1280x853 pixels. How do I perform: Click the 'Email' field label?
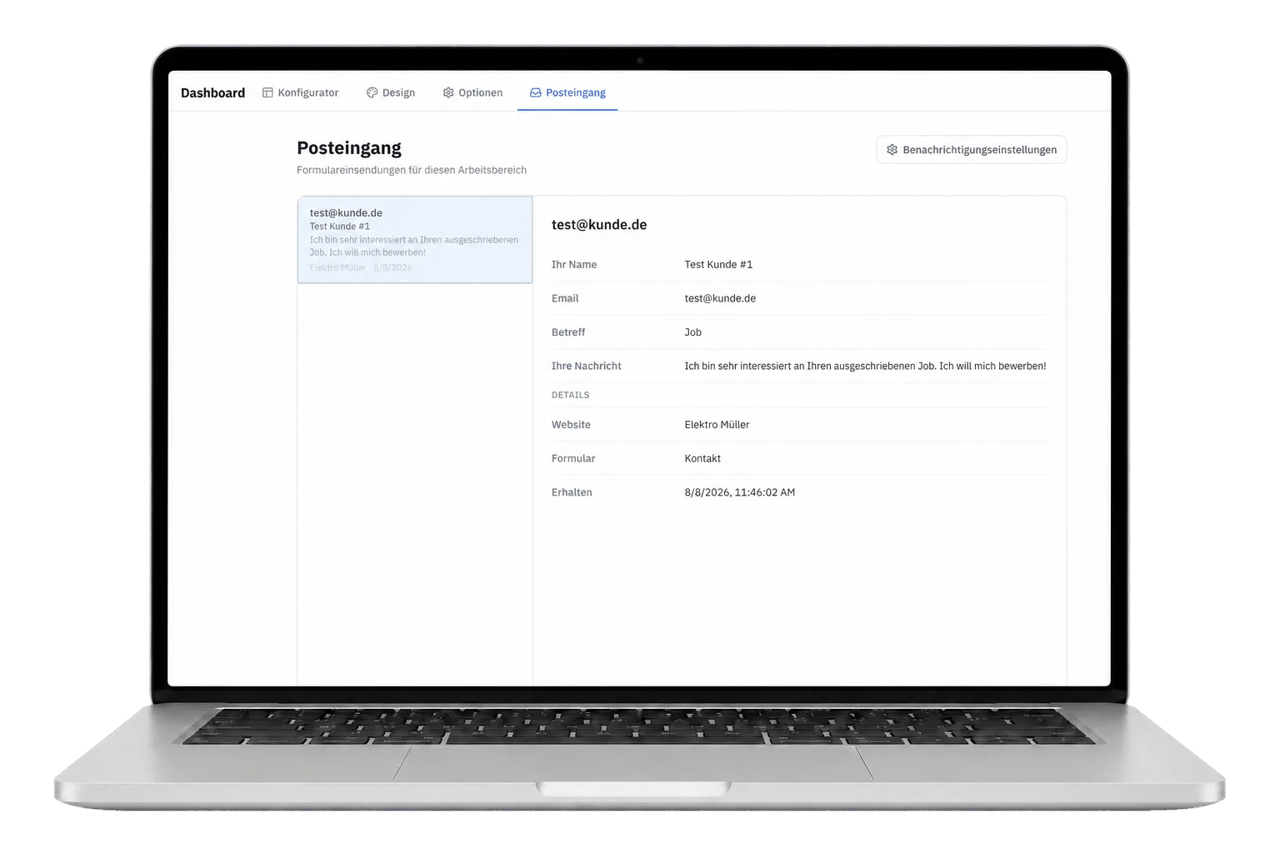pyautogui.click(x=565, y=299)
